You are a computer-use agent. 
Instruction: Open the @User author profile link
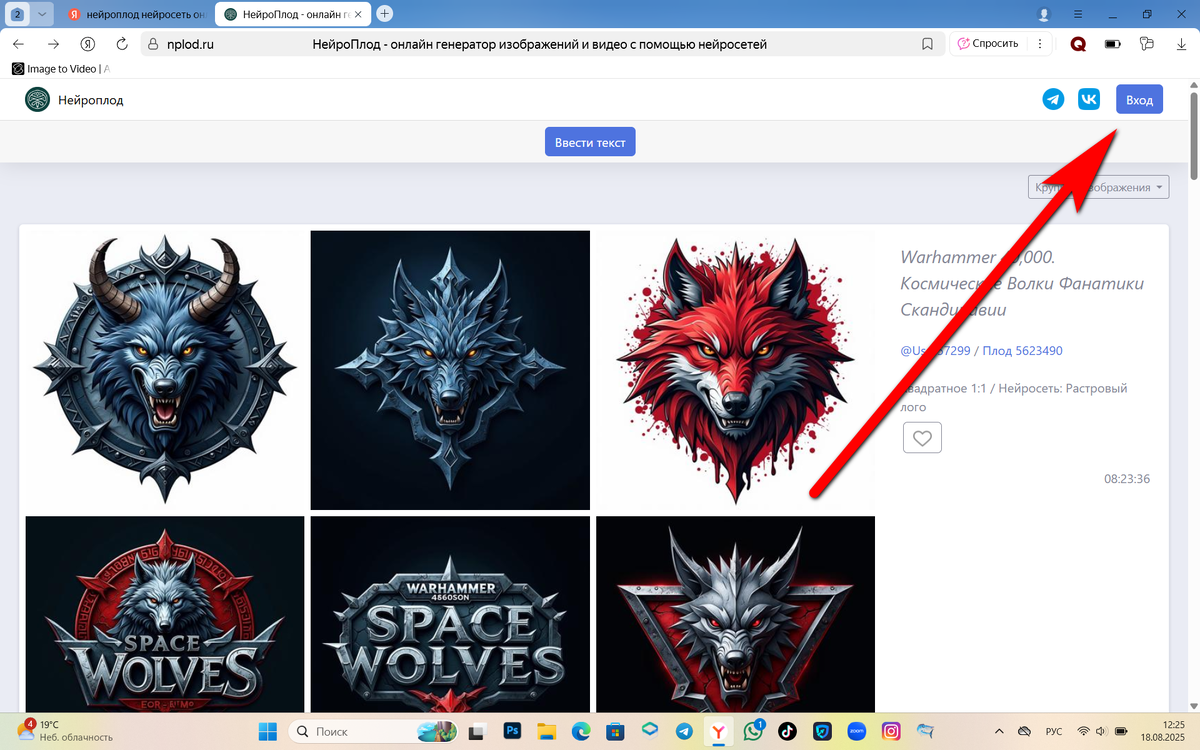point(936,351)
